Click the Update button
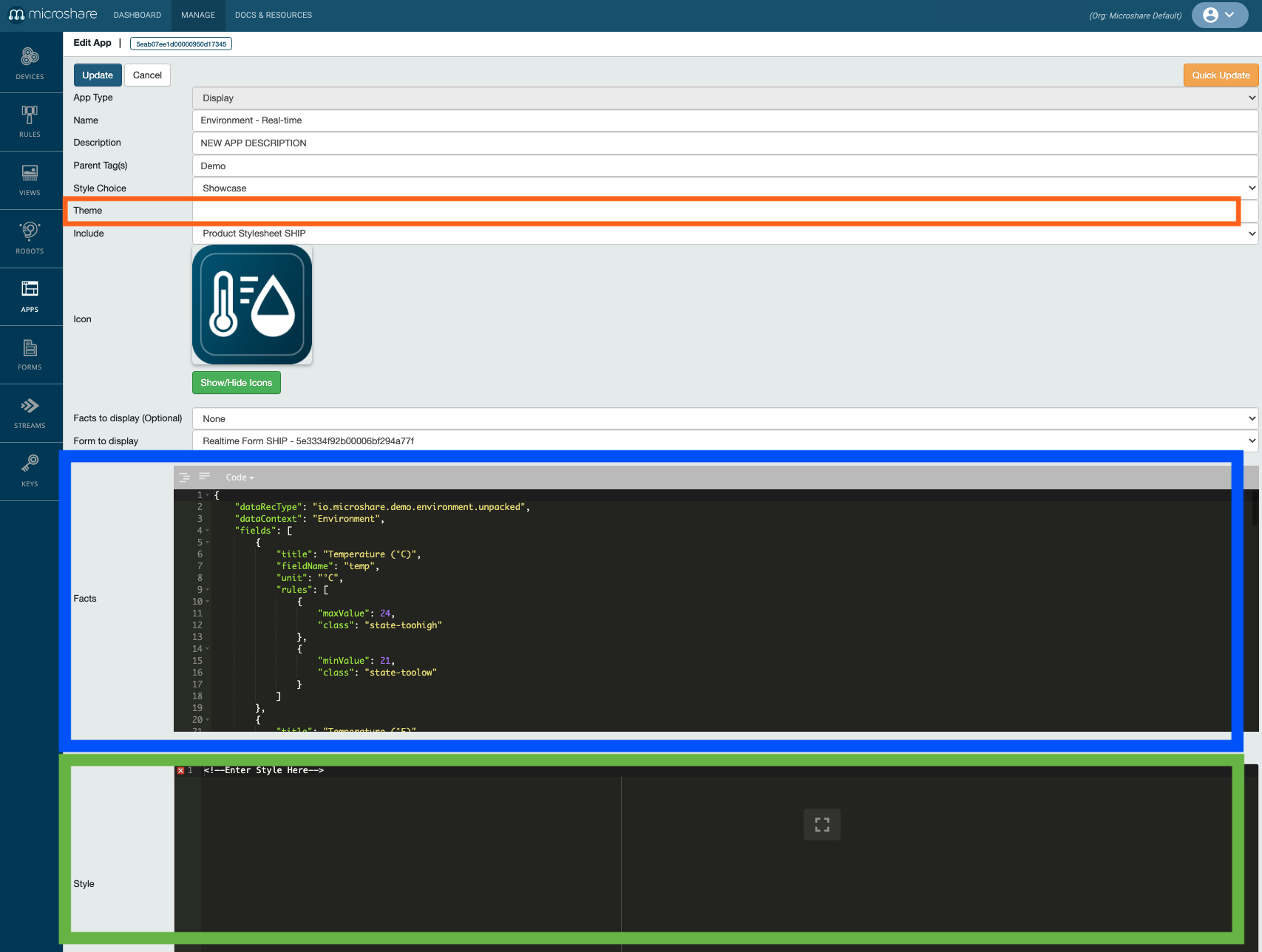The width and height of the screenshot is (1262, 952). click(x=98, y=75)
